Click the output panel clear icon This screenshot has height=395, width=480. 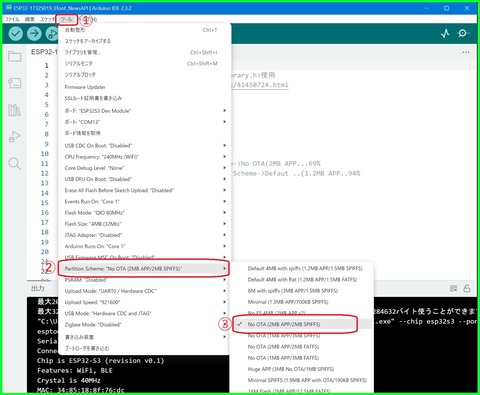point(453,288)
